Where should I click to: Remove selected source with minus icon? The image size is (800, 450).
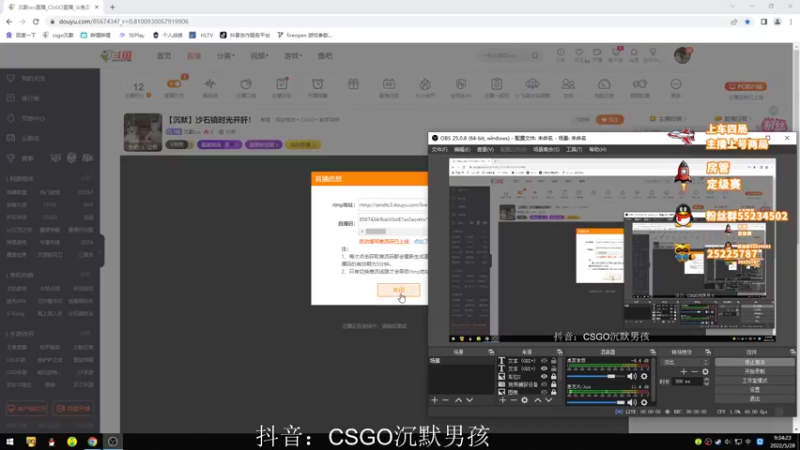click(513, 401)
